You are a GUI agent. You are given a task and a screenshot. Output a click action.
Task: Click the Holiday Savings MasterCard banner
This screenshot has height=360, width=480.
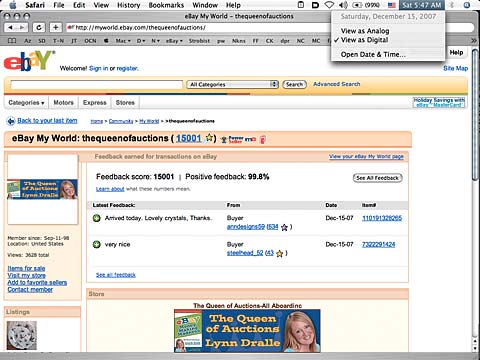point(439,102)
